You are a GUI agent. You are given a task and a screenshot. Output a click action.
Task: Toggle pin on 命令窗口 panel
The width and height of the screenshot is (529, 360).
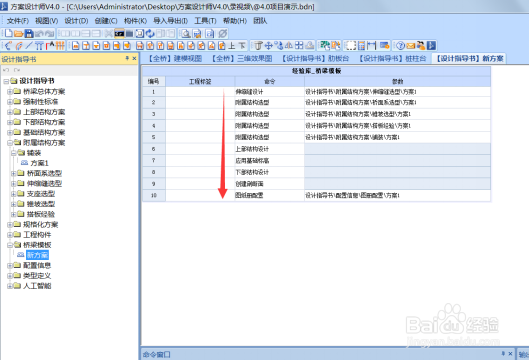pyautogui.click(x=503, y=354)
